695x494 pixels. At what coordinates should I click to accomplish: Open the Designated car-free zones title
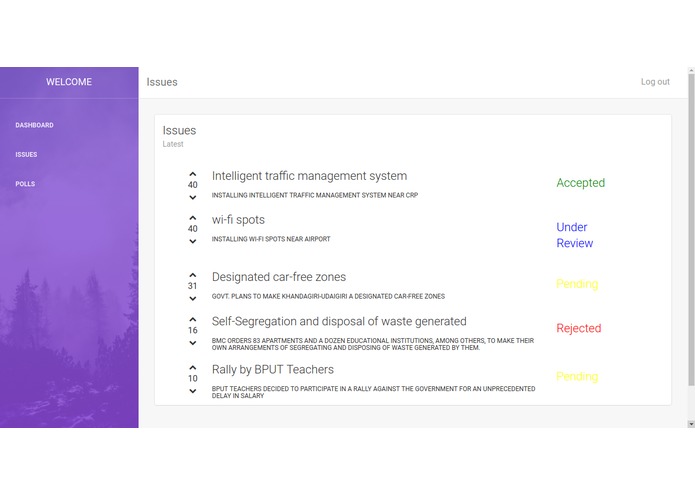tap(279, 277)
